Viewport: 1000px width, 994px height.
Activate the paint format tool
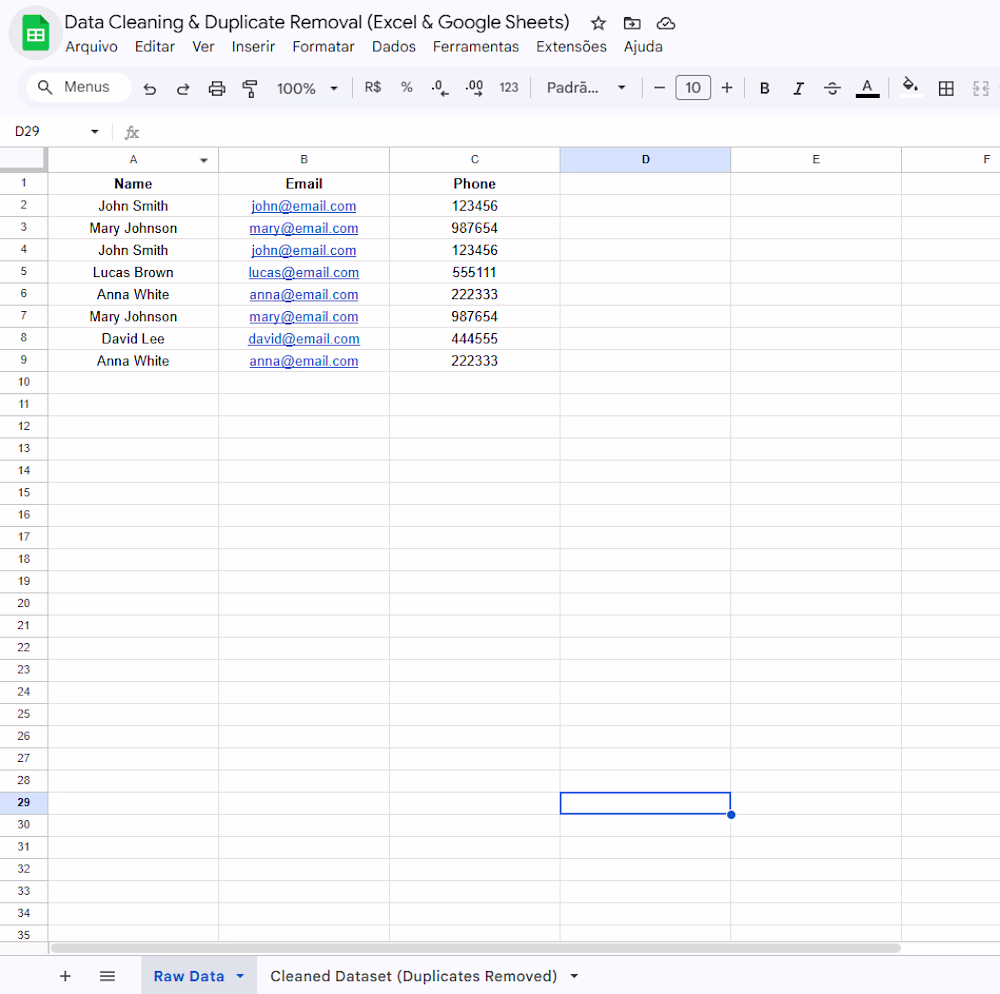(x=250, y=88)
